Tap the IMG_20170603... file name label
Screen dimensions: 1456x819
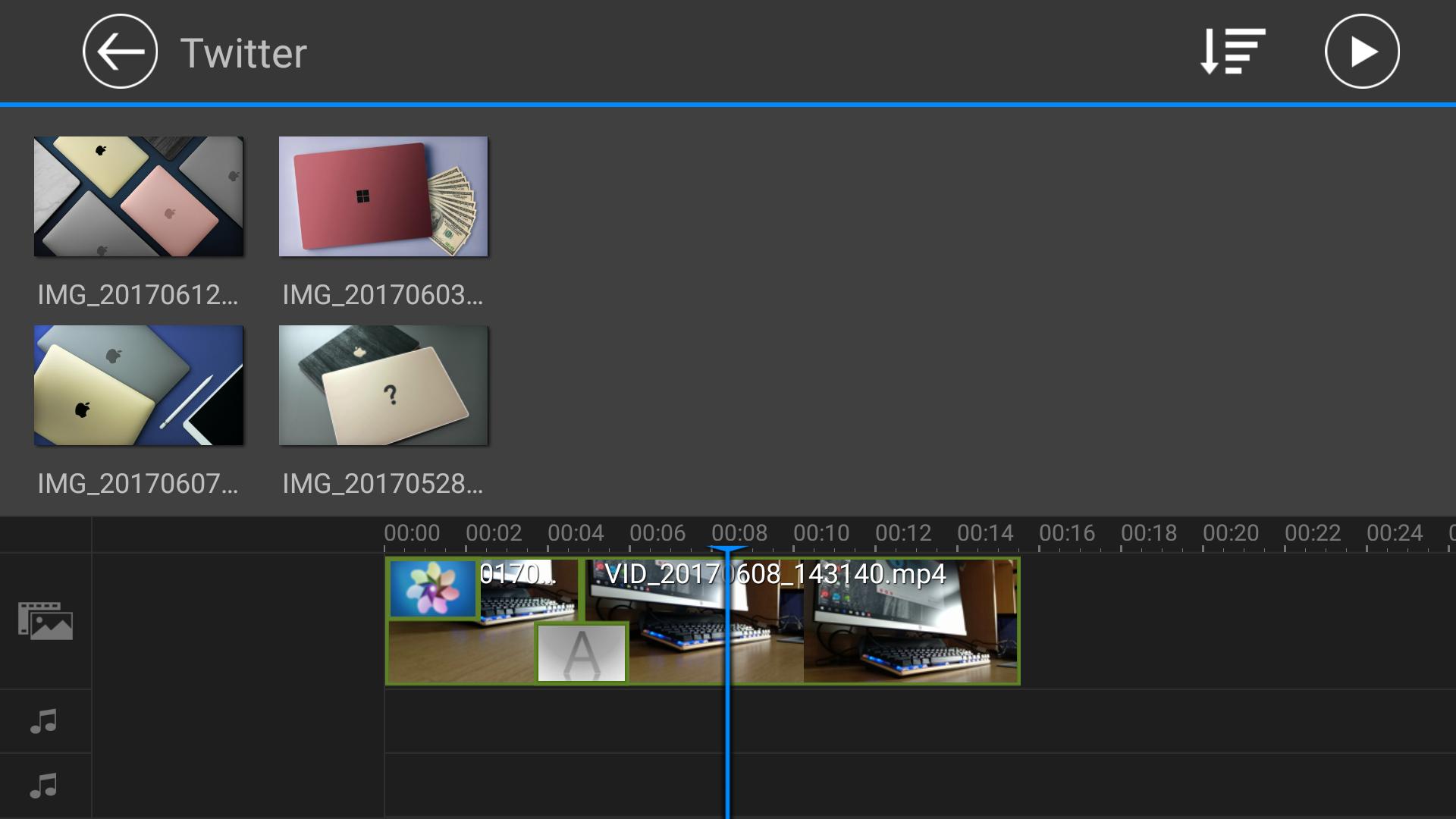coord(382,295)
